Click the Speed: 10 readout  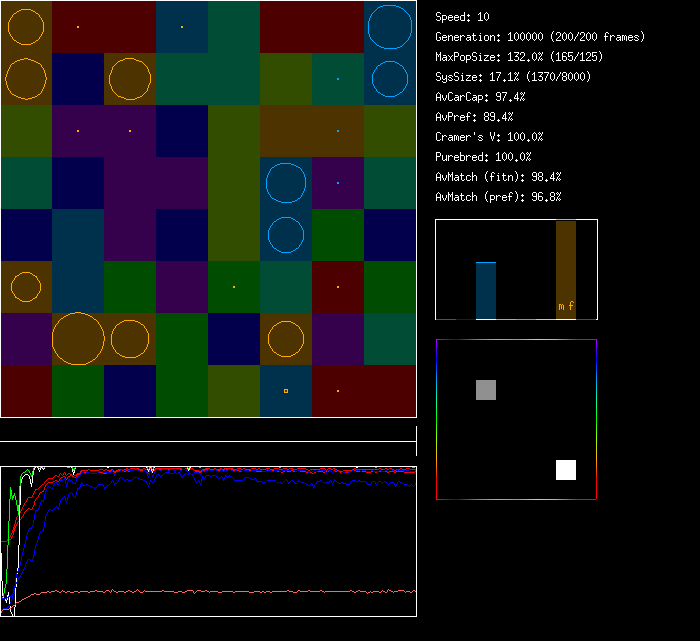463,17
